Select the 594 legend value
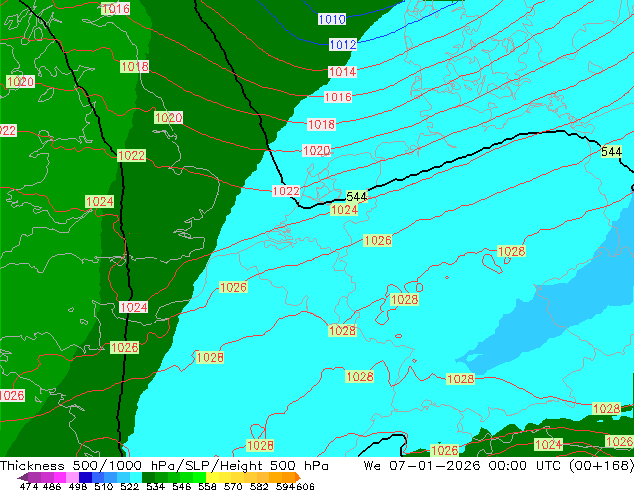This screenshot has height=490, width=634. (285, 486)
